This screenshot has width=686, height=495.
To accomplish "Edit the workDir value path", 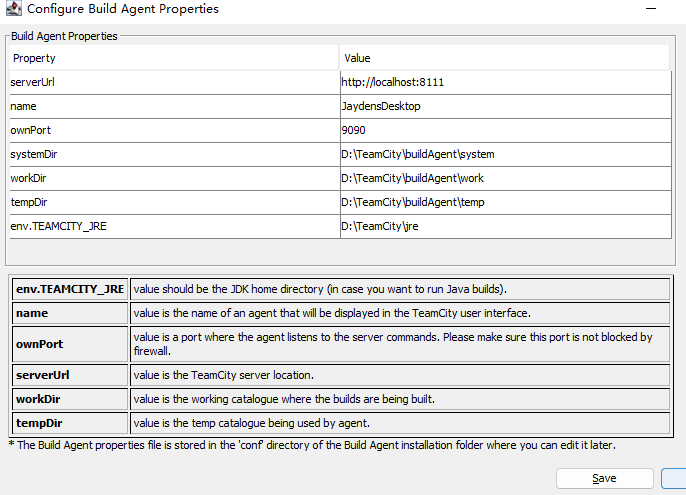I will click(506, 179).
